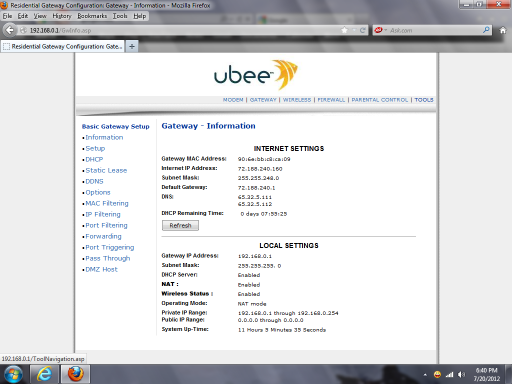Click the Basic Gateway Setup heading
This screenshot has width=512, height=384.
[116, 126]
